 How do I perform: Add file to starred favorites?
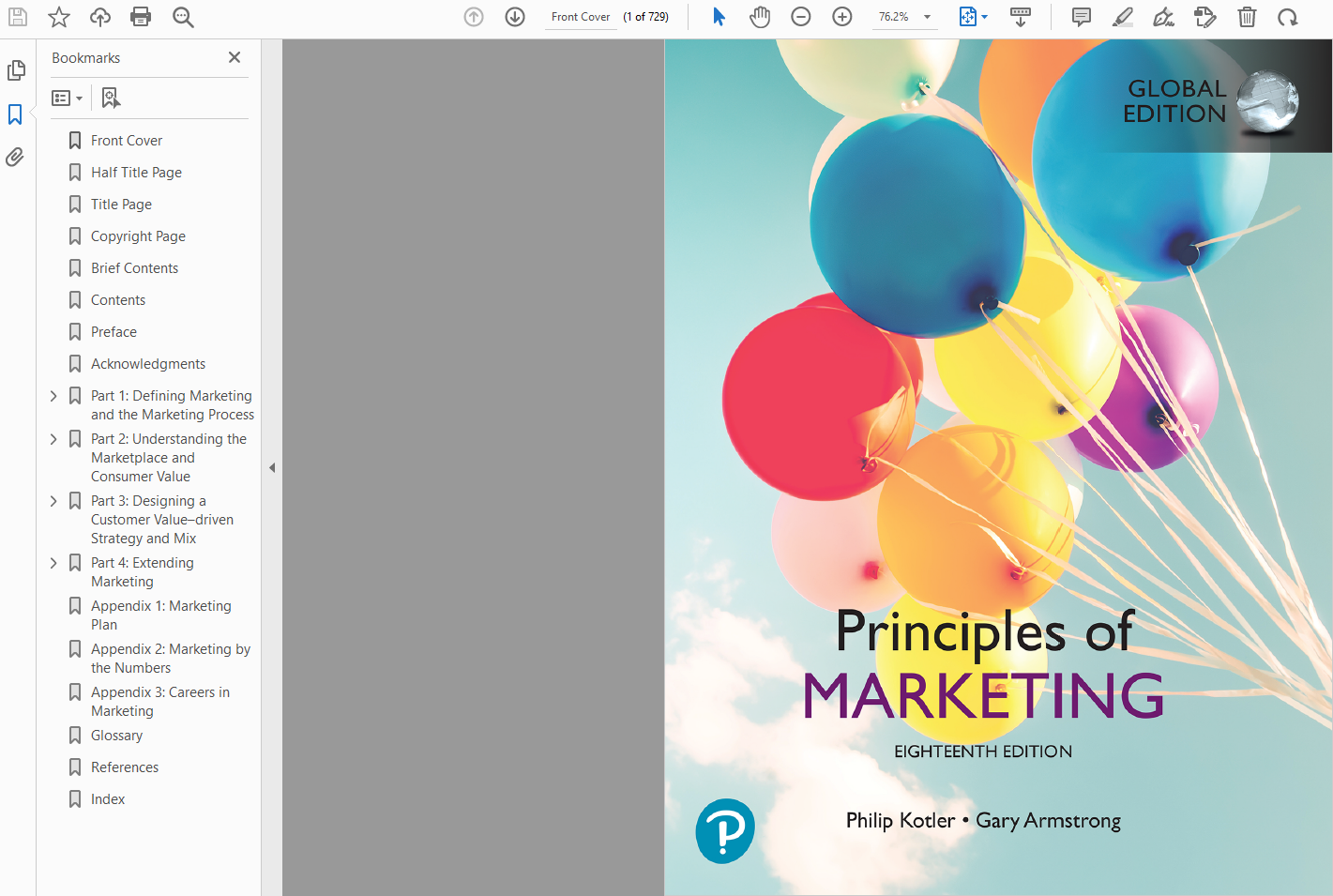point(59,17)
